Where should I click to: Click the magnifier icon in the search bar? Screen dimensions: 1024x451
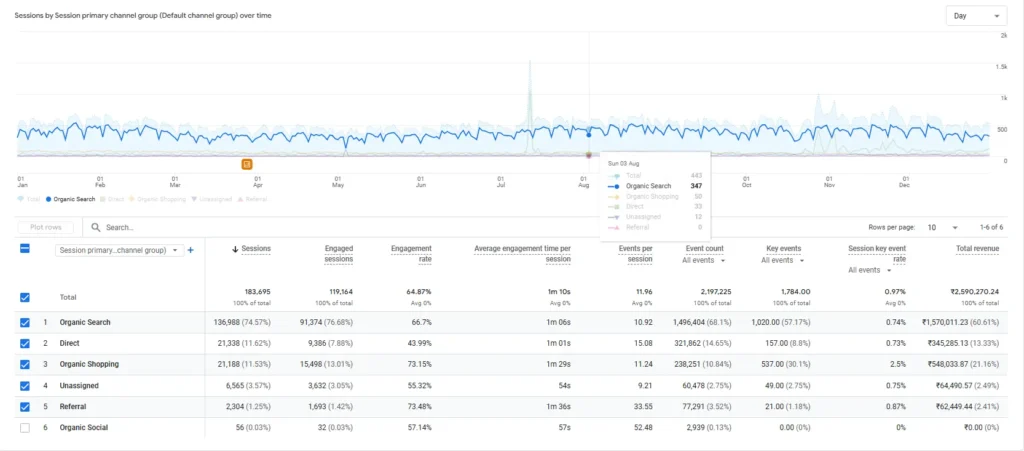[x=96, y=228]
